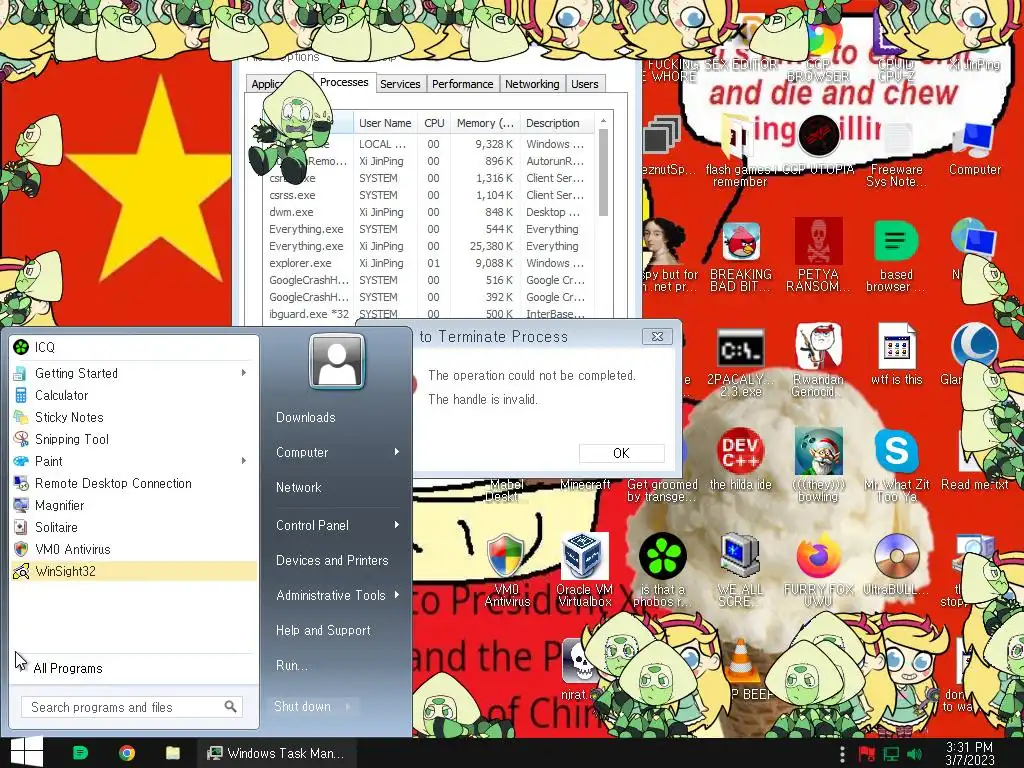Expand Paint recent files arrow
This screenshot has width=1024, height=768.
(244, 461)
